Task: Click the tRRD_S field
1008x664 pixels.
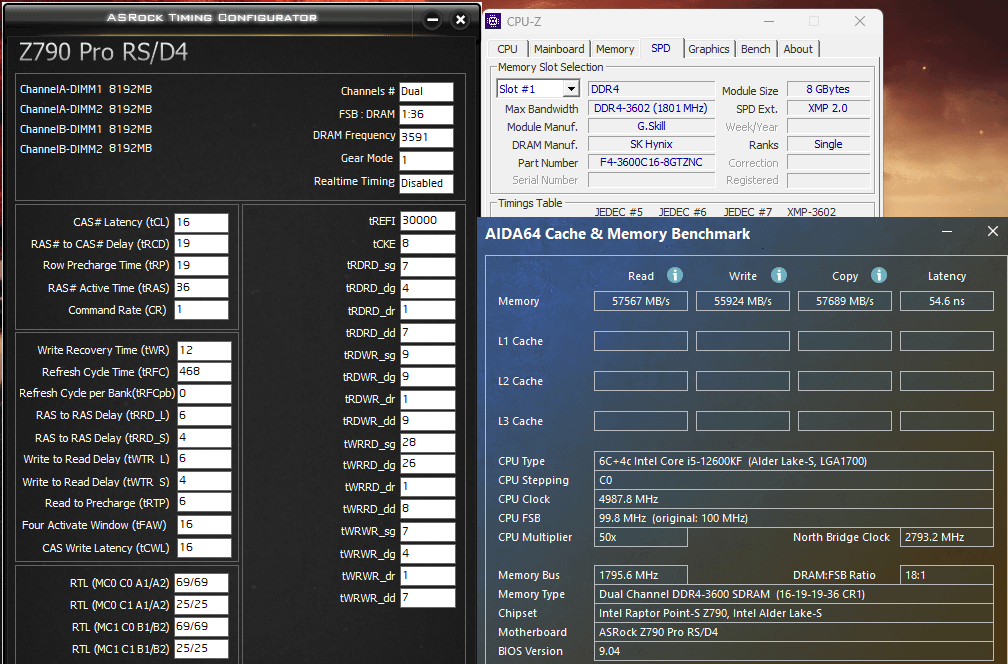Action: (204, 438)
